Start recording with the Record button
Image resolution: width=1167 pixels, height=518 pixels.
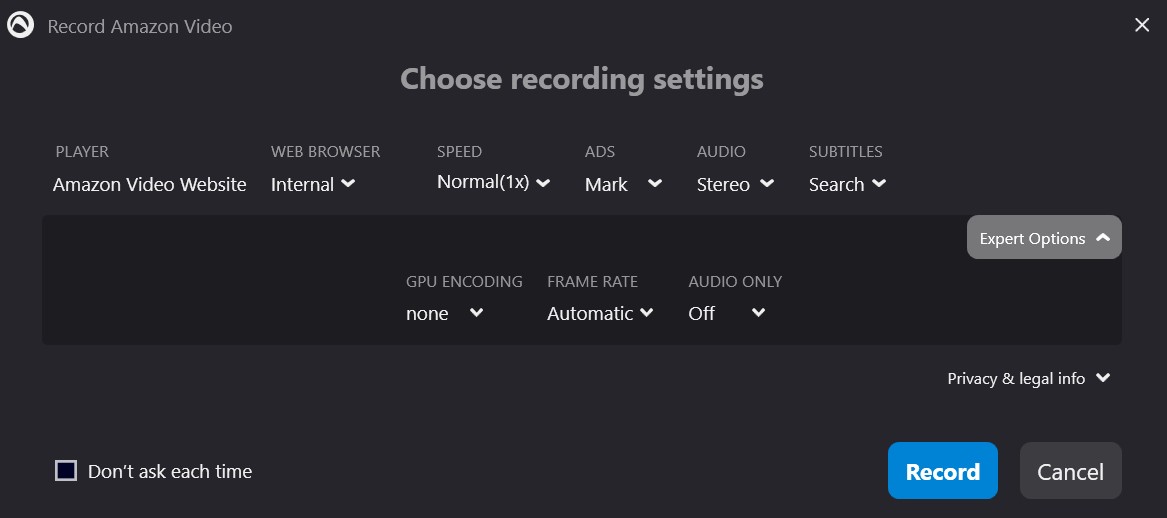pos(942,470)
